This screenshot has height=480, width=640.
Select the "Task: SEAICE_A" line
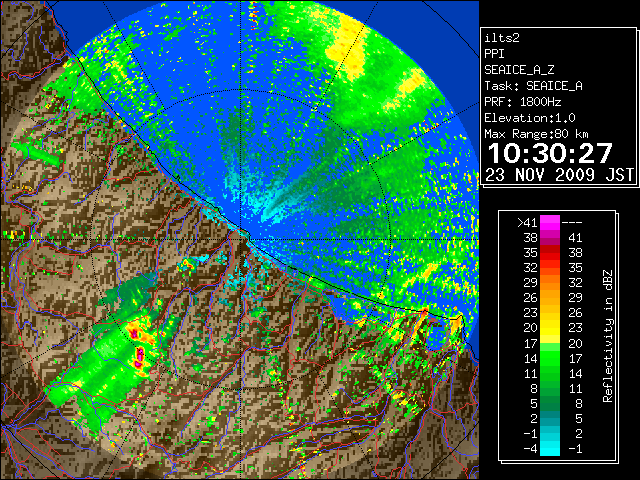click(x=533, y=86)
